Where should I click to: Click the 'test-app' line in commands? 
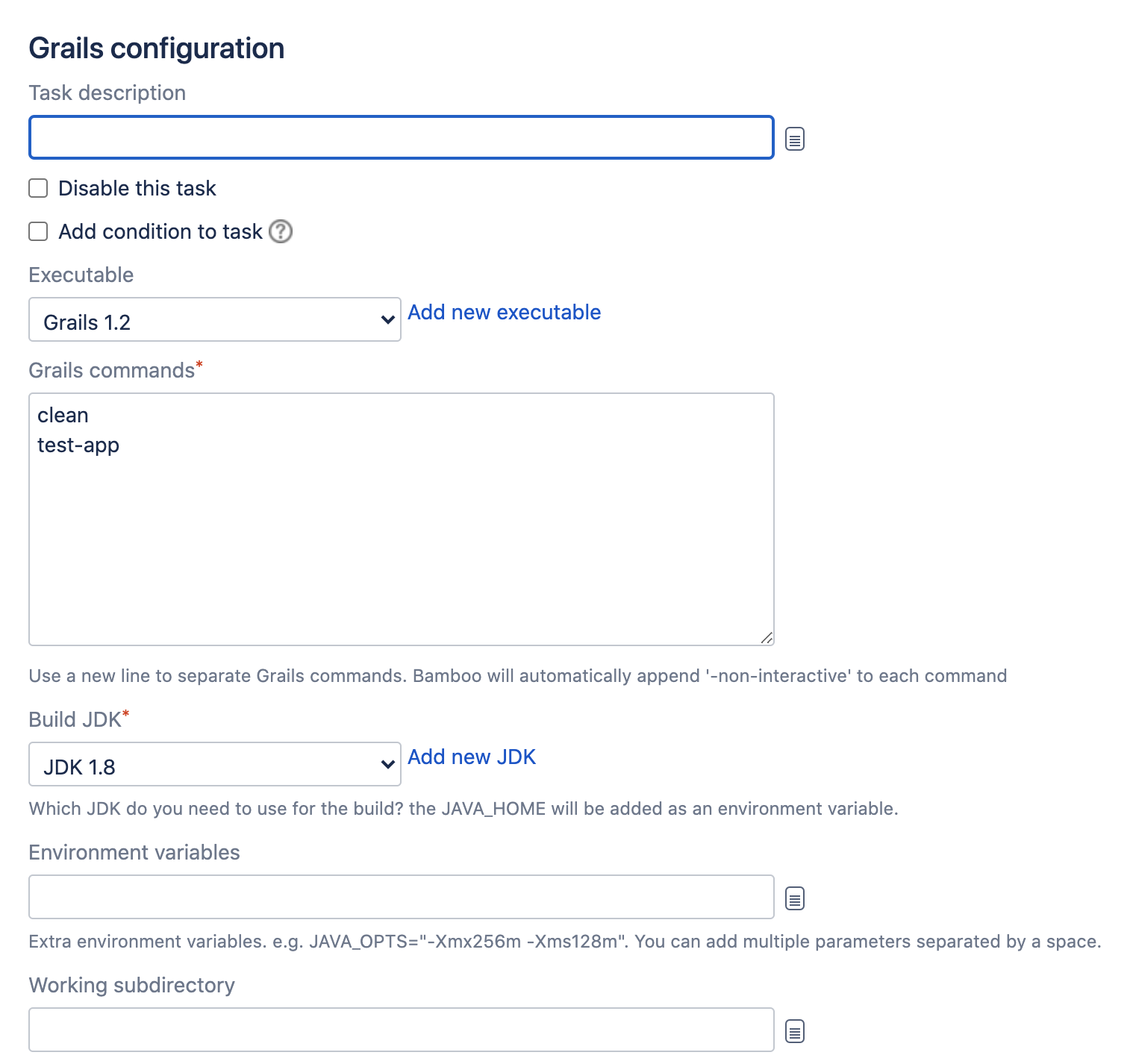click(x=78, y=445)
